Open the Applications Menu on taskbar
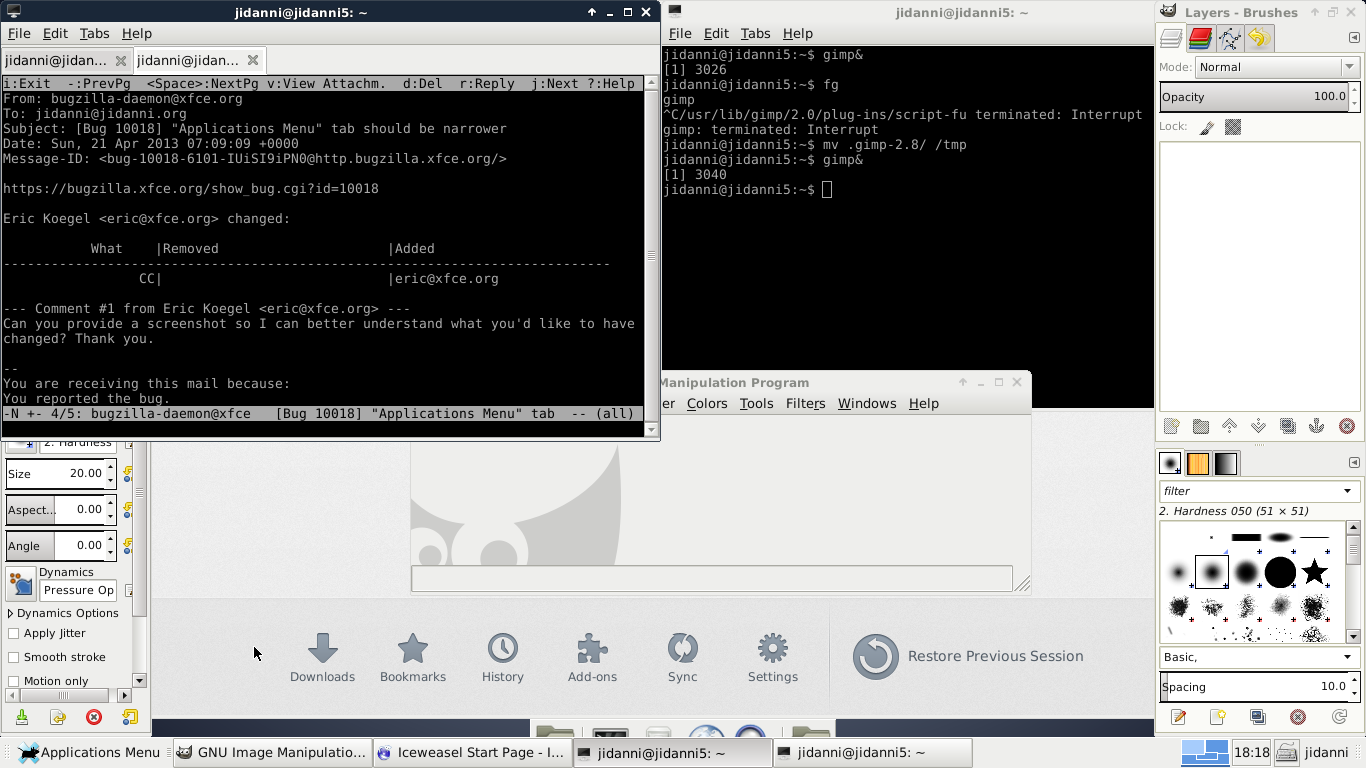 click(88, 752)
